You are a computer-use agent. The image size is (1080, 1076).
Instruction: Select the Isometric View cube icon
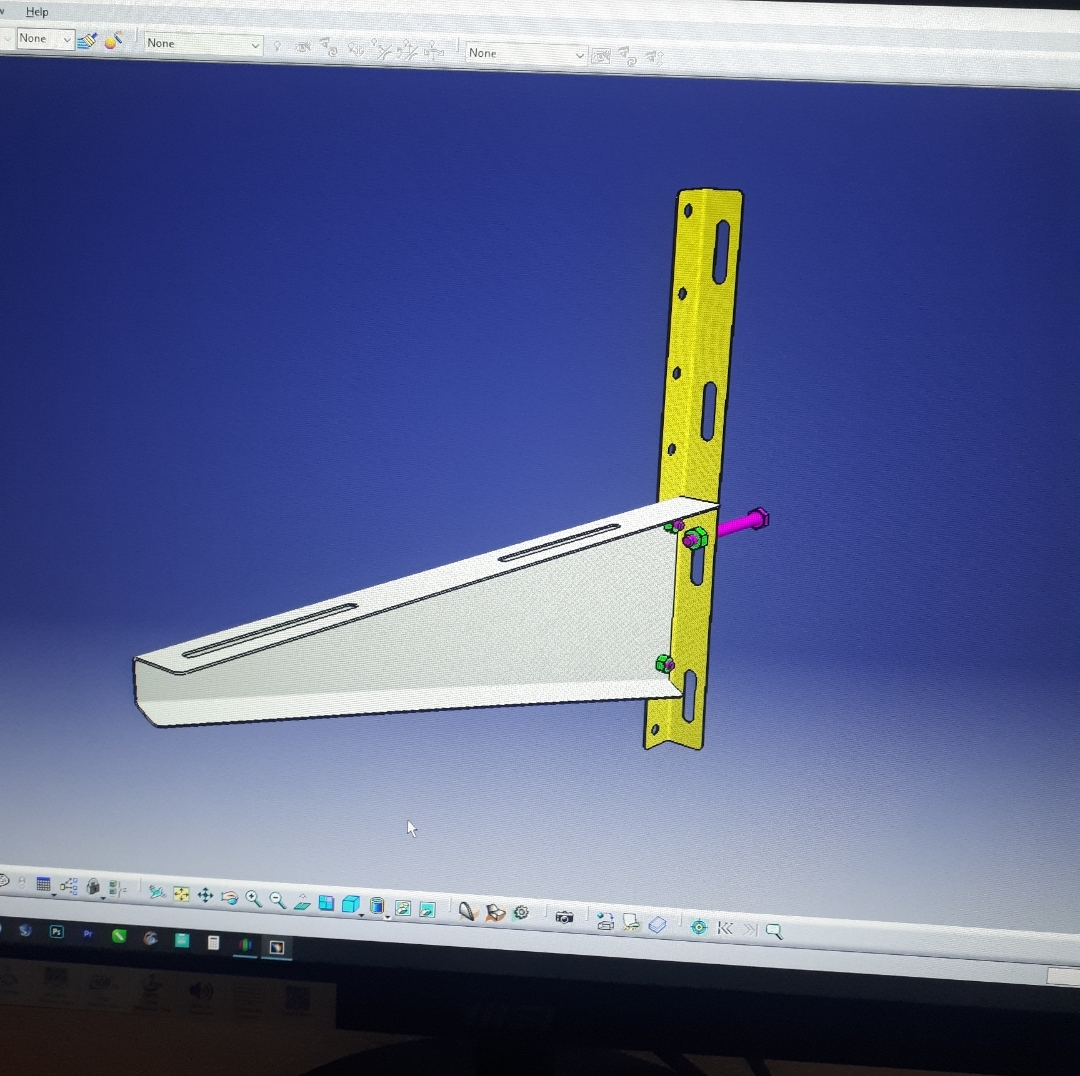pos(351,904)
